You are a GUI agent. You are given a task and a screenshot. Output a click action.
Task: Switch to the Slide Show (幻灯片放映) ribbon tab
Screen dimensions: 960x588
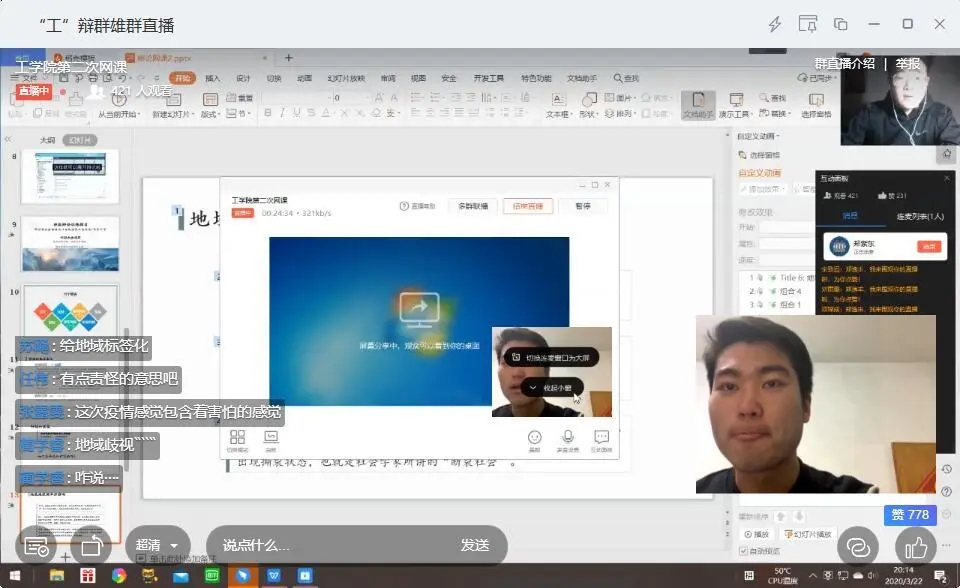coord(346,78)
